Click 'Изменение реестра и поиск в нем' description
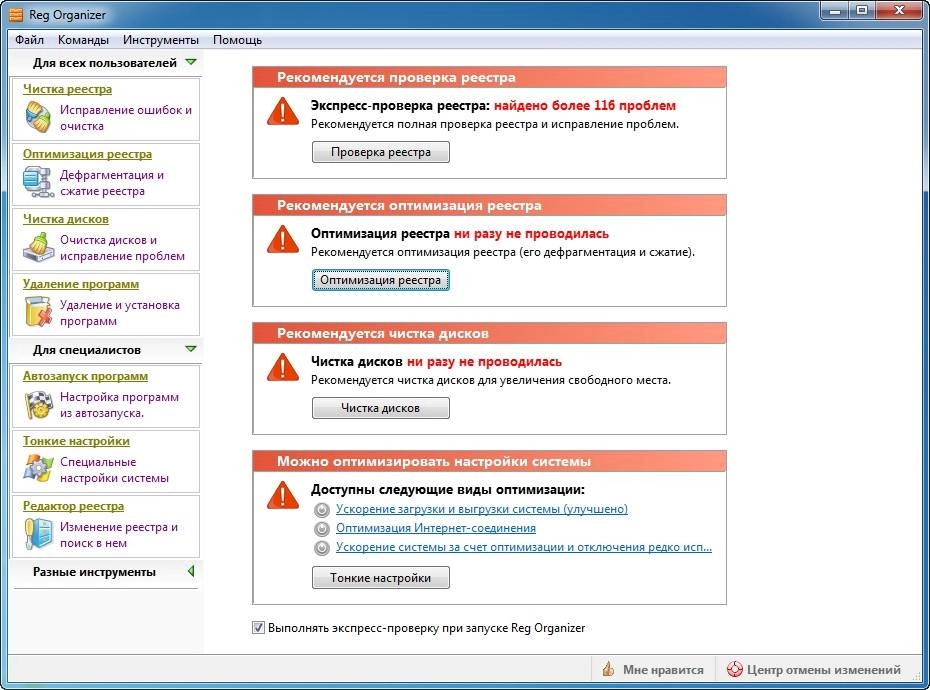930x690 pixels. [119, 535]
